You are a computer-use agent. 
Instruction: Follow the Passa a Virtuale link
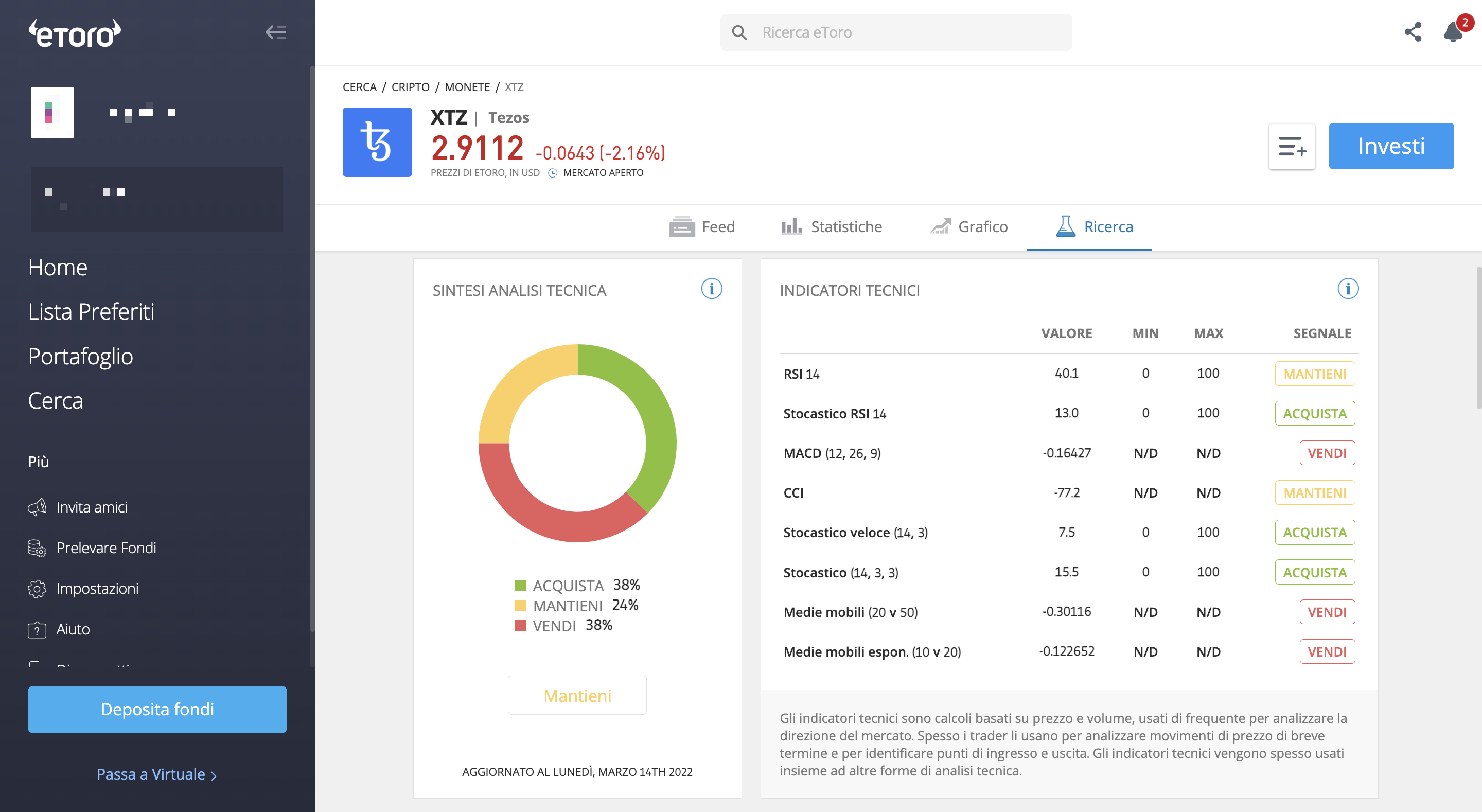(156, 774)
